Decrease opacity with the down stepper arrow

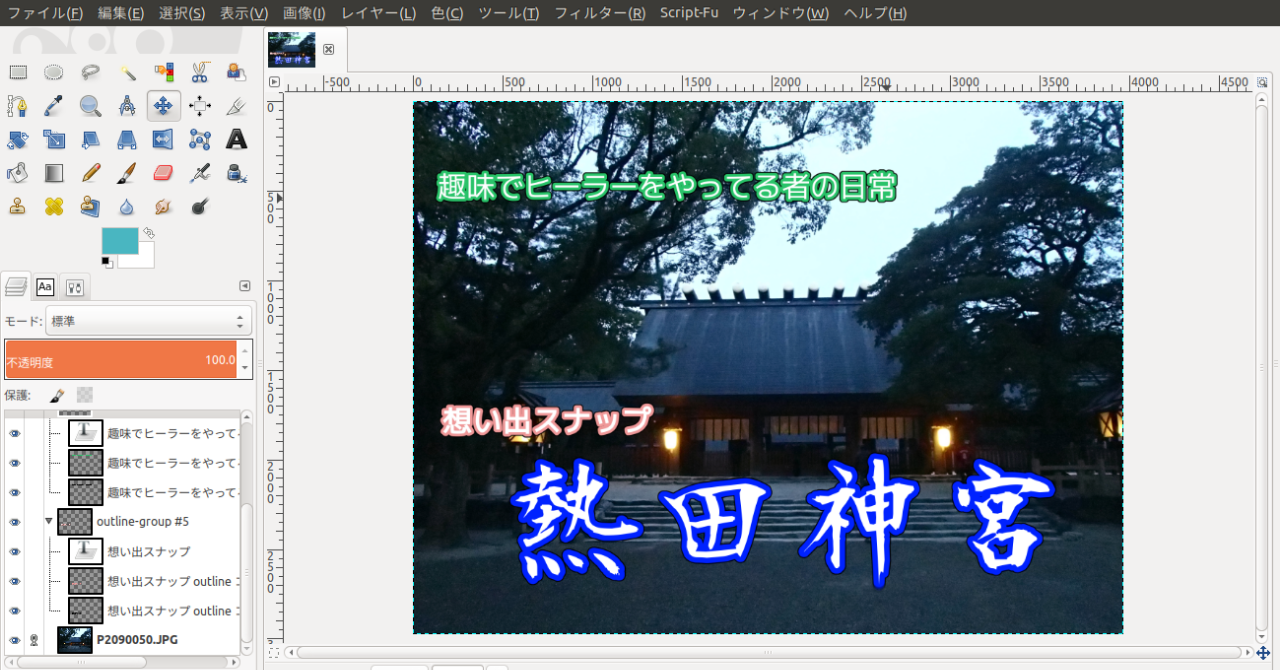246,368
